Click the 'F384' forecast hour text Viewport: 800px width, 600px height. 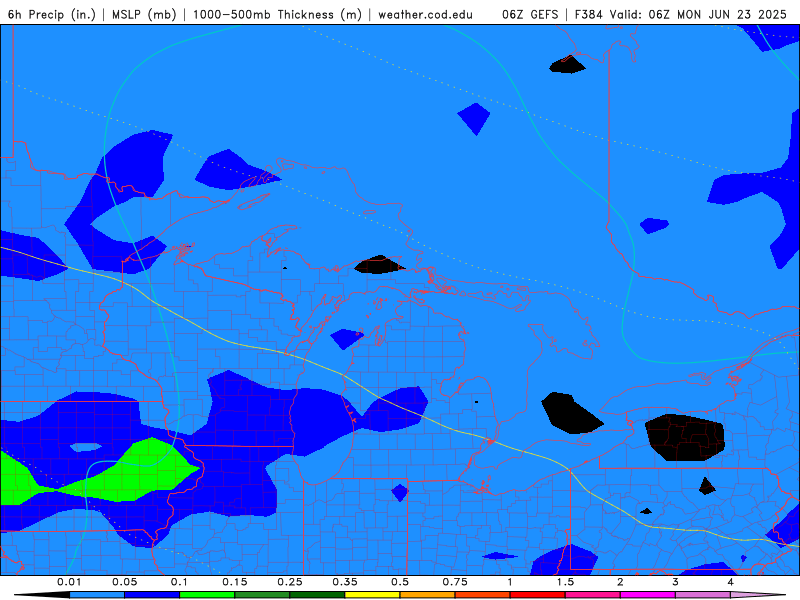pyautogui.click(x=589, y=14)
